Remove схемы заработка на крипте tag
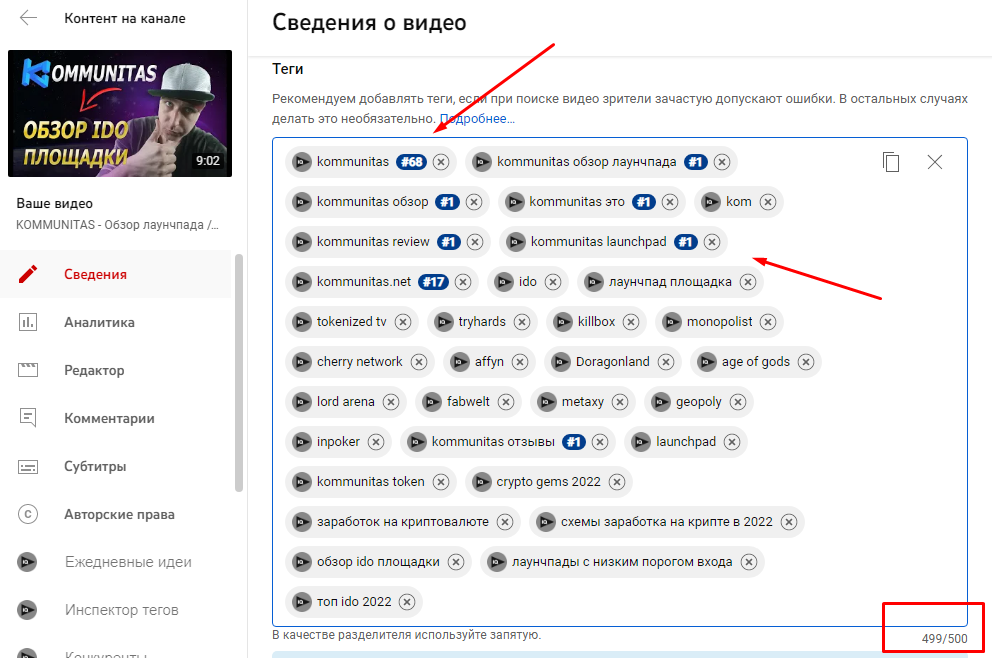 pos(789,522)
